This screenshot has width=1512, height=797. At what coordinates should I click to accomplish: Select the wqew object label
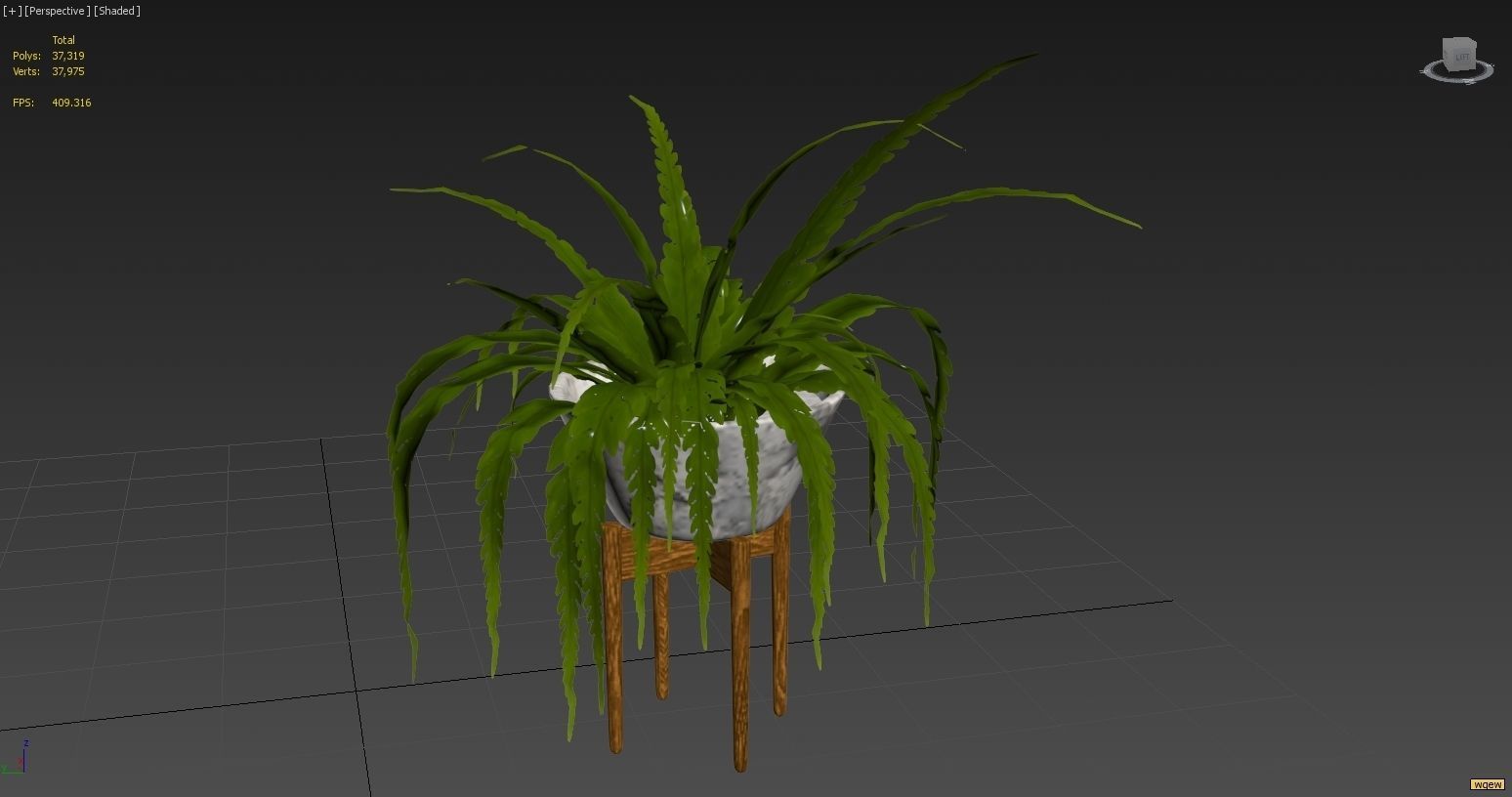pos(1488,783)
